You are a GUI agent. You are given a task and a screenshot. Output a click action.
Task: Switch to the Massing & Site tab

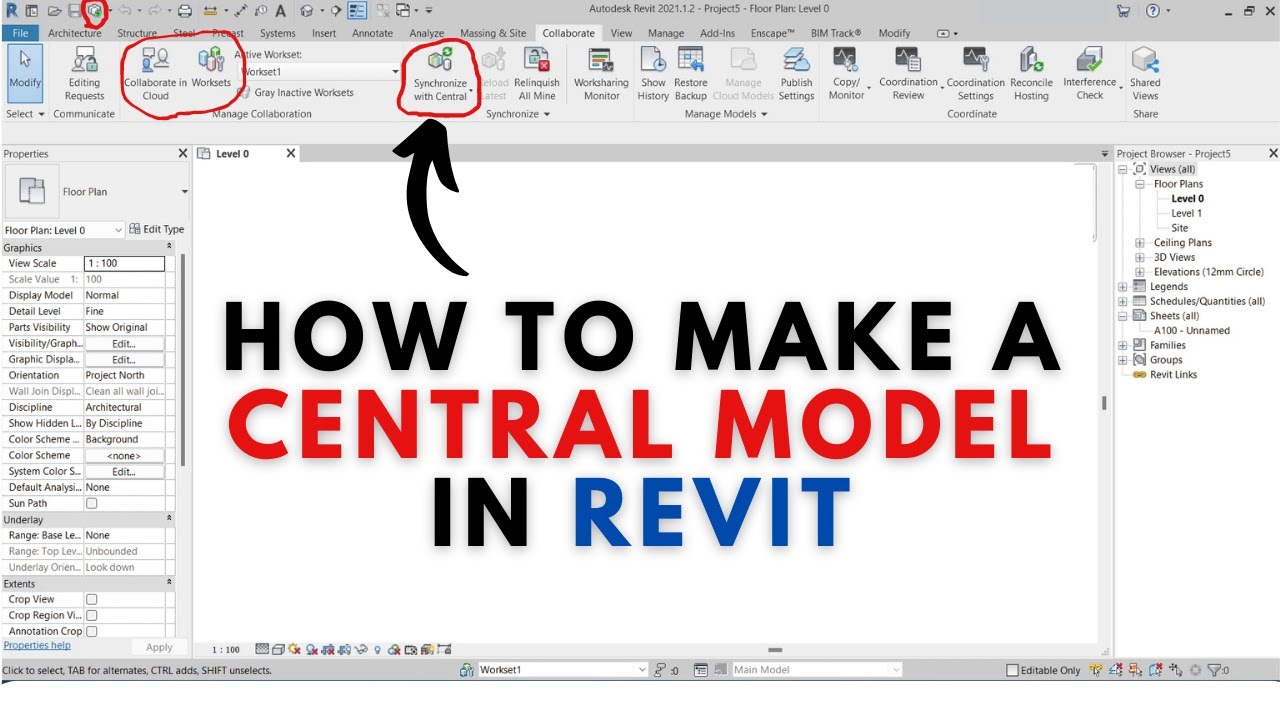[x=493, y=33]
